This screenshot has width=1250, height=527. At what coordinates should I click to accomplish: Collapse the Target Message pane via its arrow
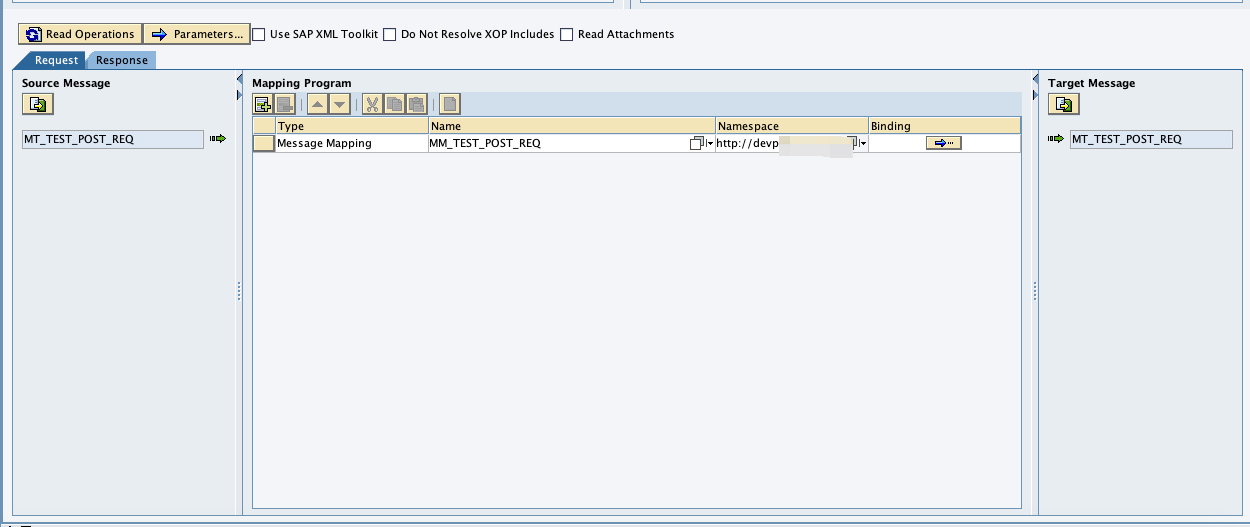[1035, 95]
